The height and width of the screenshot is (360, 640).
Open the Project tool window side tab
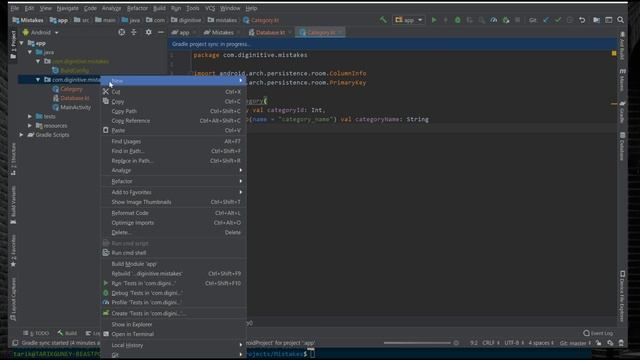(13, 43)
